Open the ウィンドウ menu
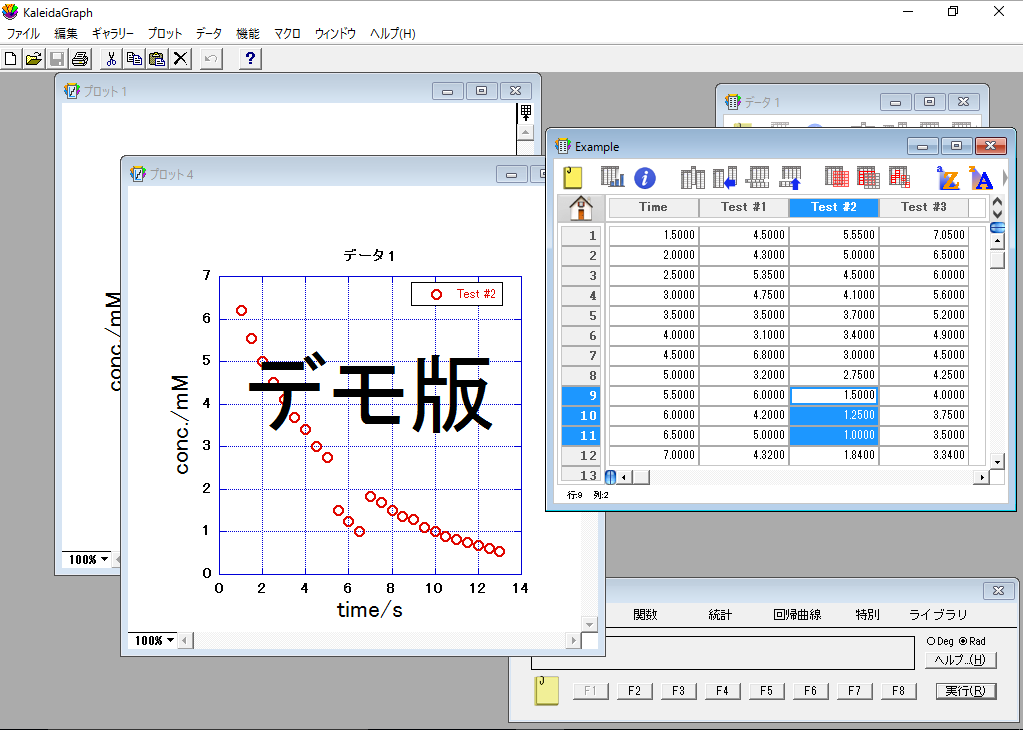Image resolution: width=1023 pixels, height=730 pixels. tap(335, 33)
